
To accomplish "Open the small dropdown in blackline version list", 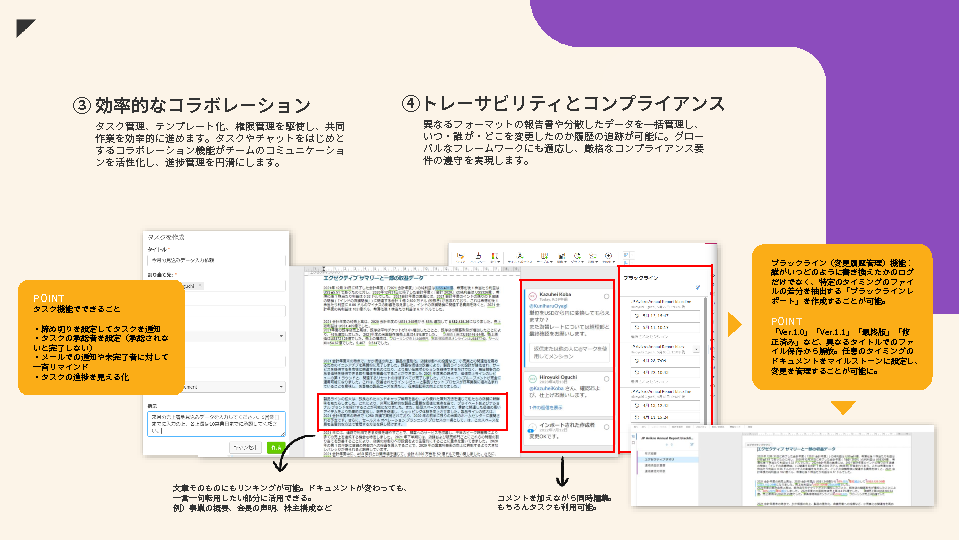I will click(x=697, y=351).
